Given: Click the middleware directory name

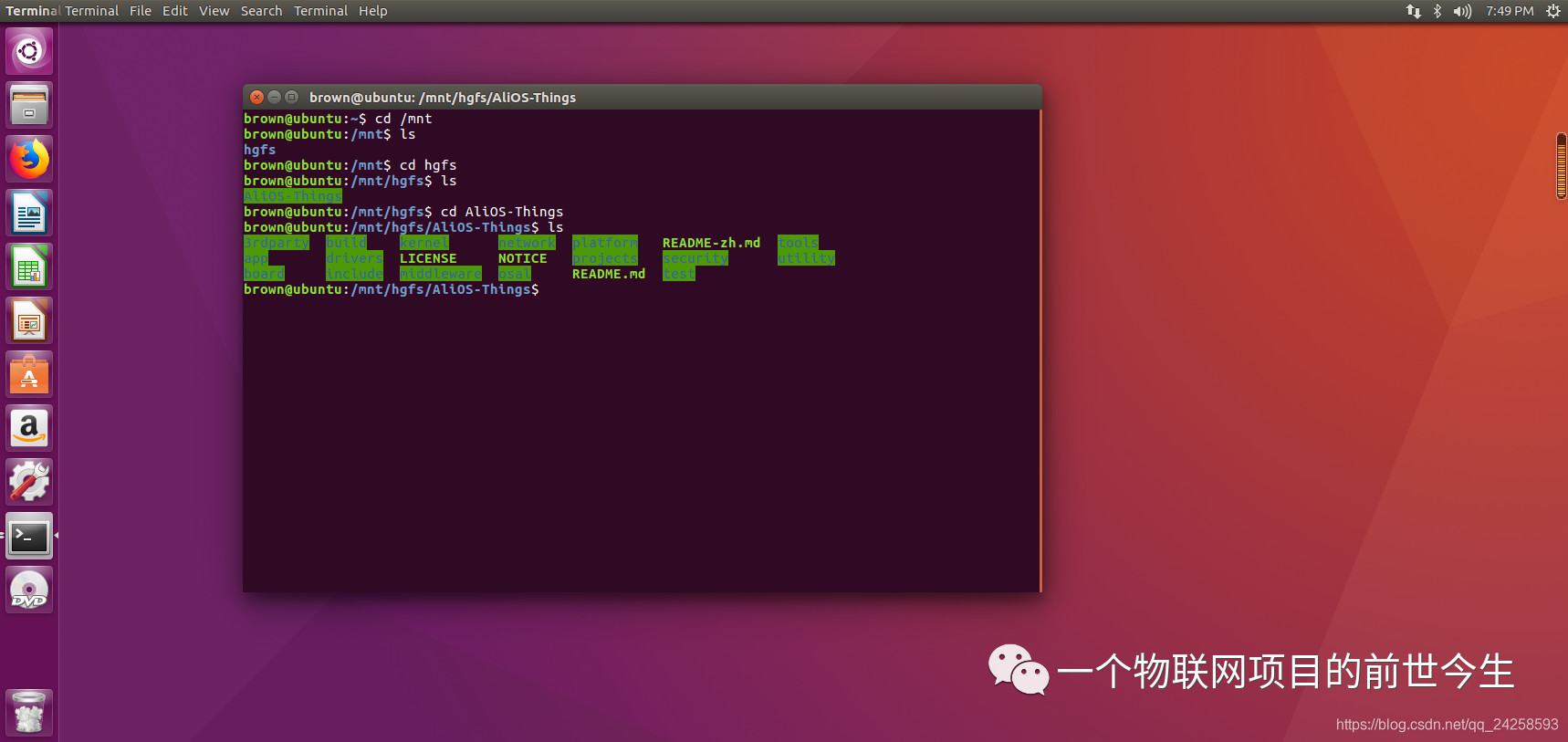Looking at the screenshot, I should pyautogui.click(x=441, y=274).
